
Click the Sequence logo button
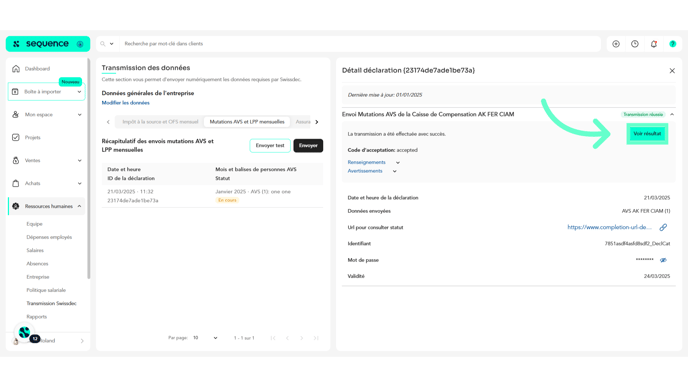(48, 44)
